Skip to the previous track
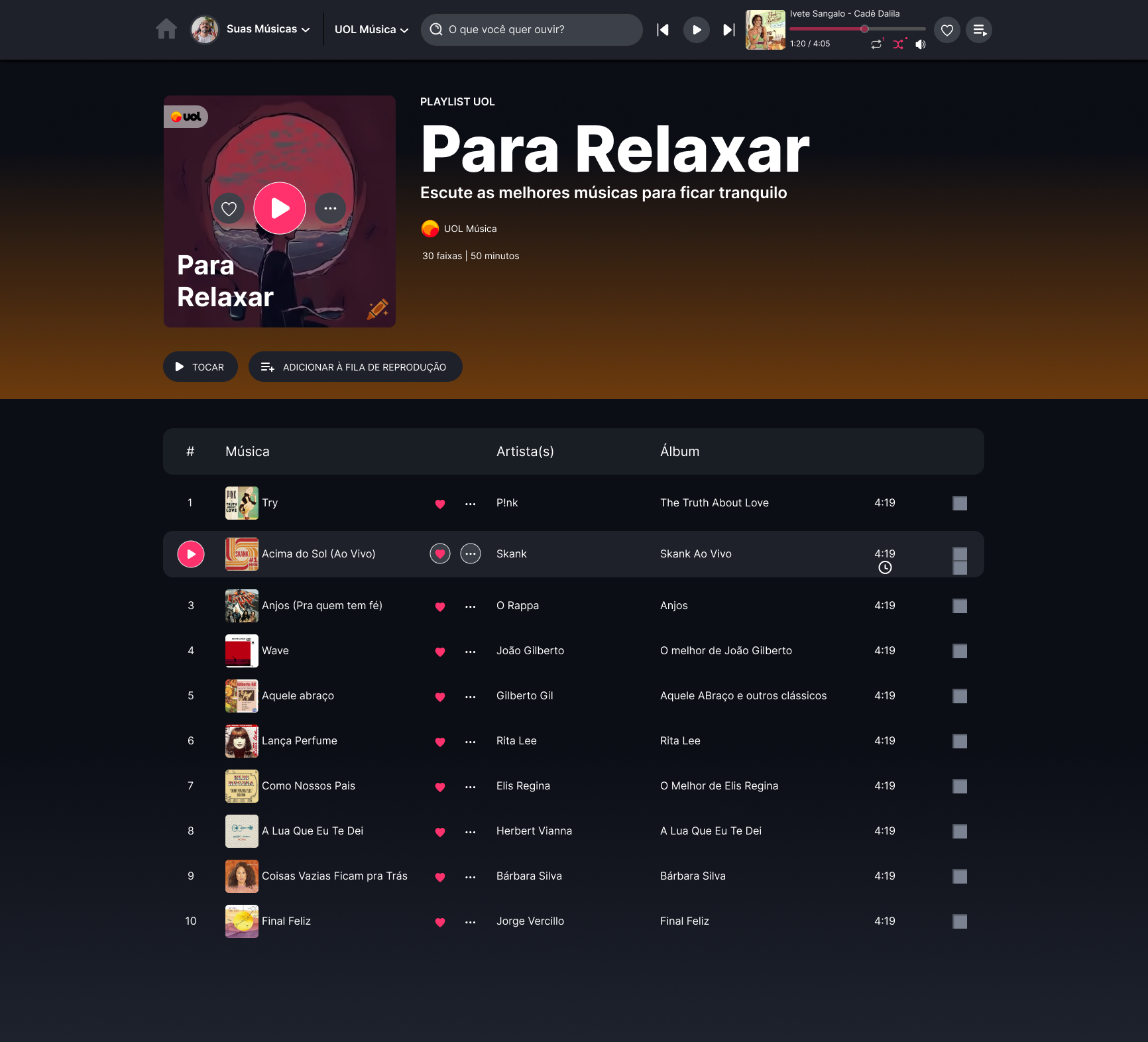This screenshot has width=1148, height=1042. coord(662,30)
